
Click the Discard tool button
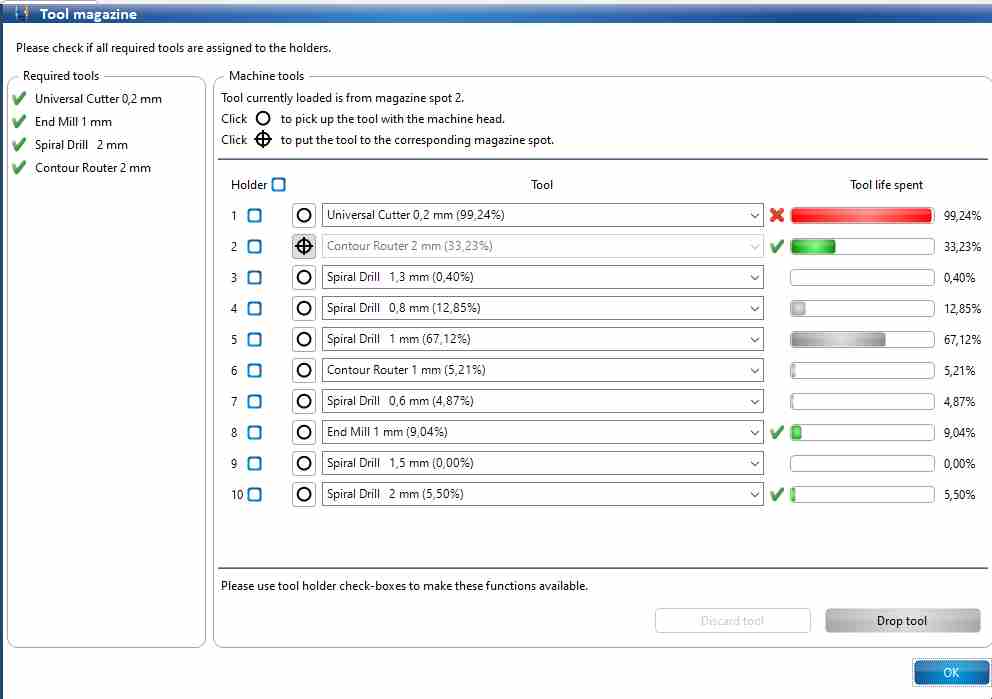pyautogui.click(x=733, y=621)
